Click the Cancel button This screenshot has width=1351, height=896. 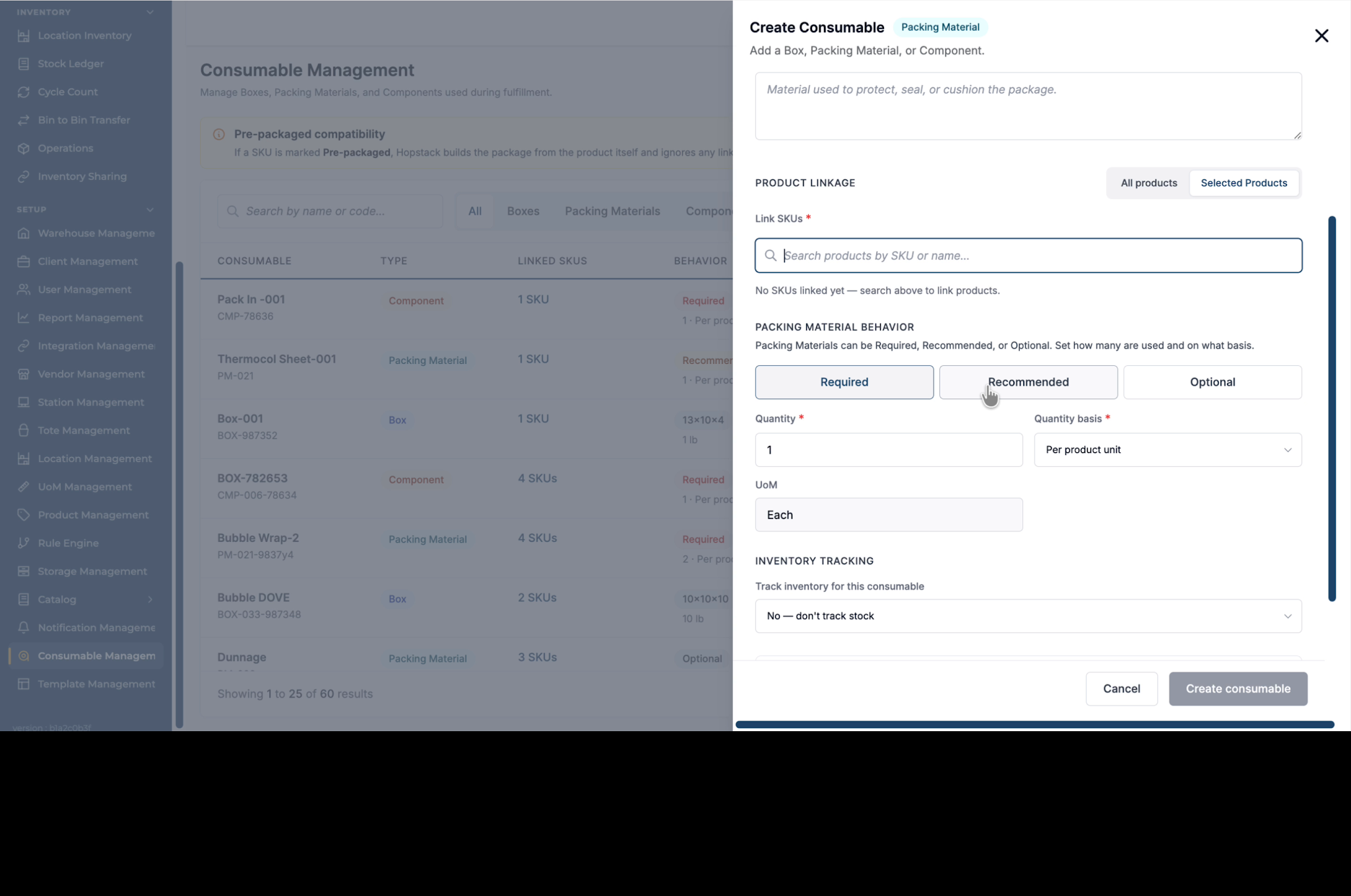pyautogui.click(x=1121, y=689)
